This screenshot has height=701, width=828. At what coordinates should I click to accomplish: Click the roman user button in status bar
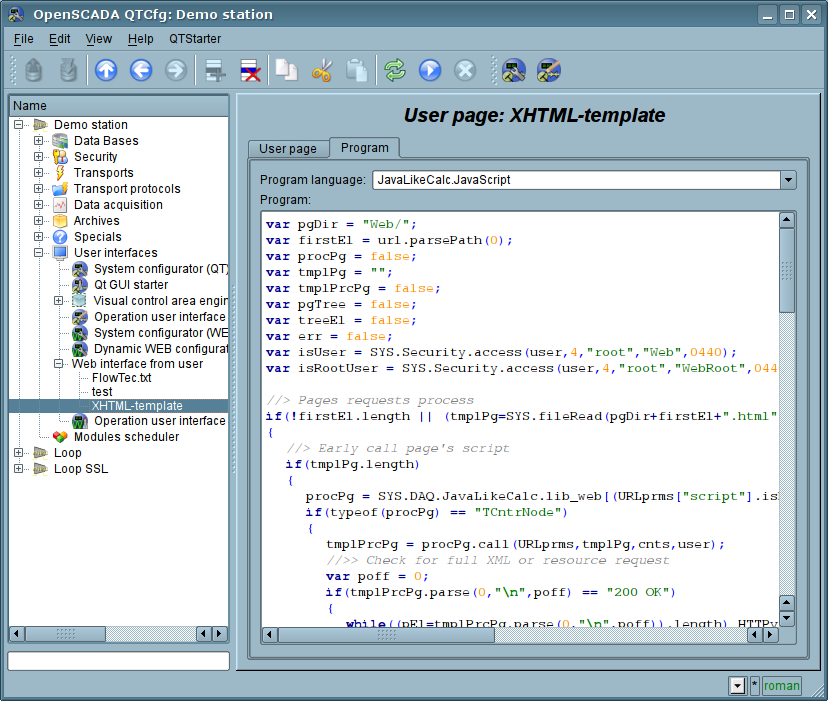(782, 686)
